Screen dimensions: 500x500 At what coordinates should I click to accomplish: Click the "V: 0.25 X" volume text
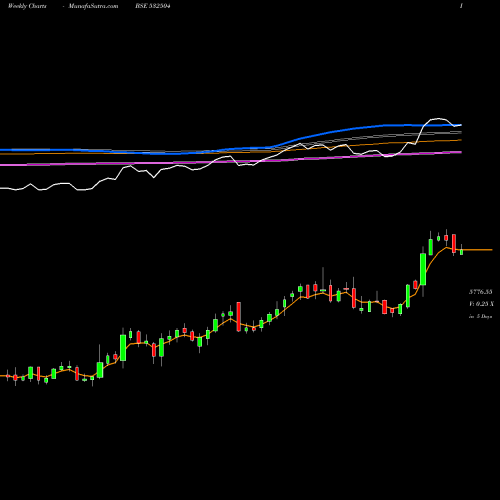(481, 304)
